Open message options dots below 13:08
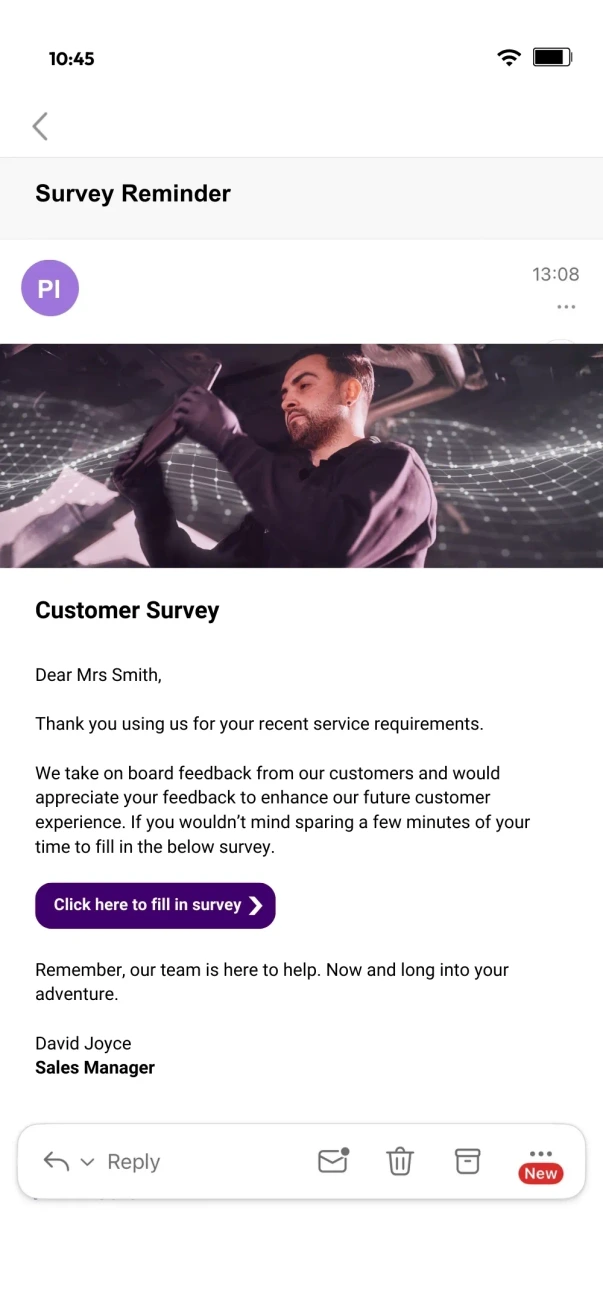Screen dimensions: 603x1310 click(566, 307)
